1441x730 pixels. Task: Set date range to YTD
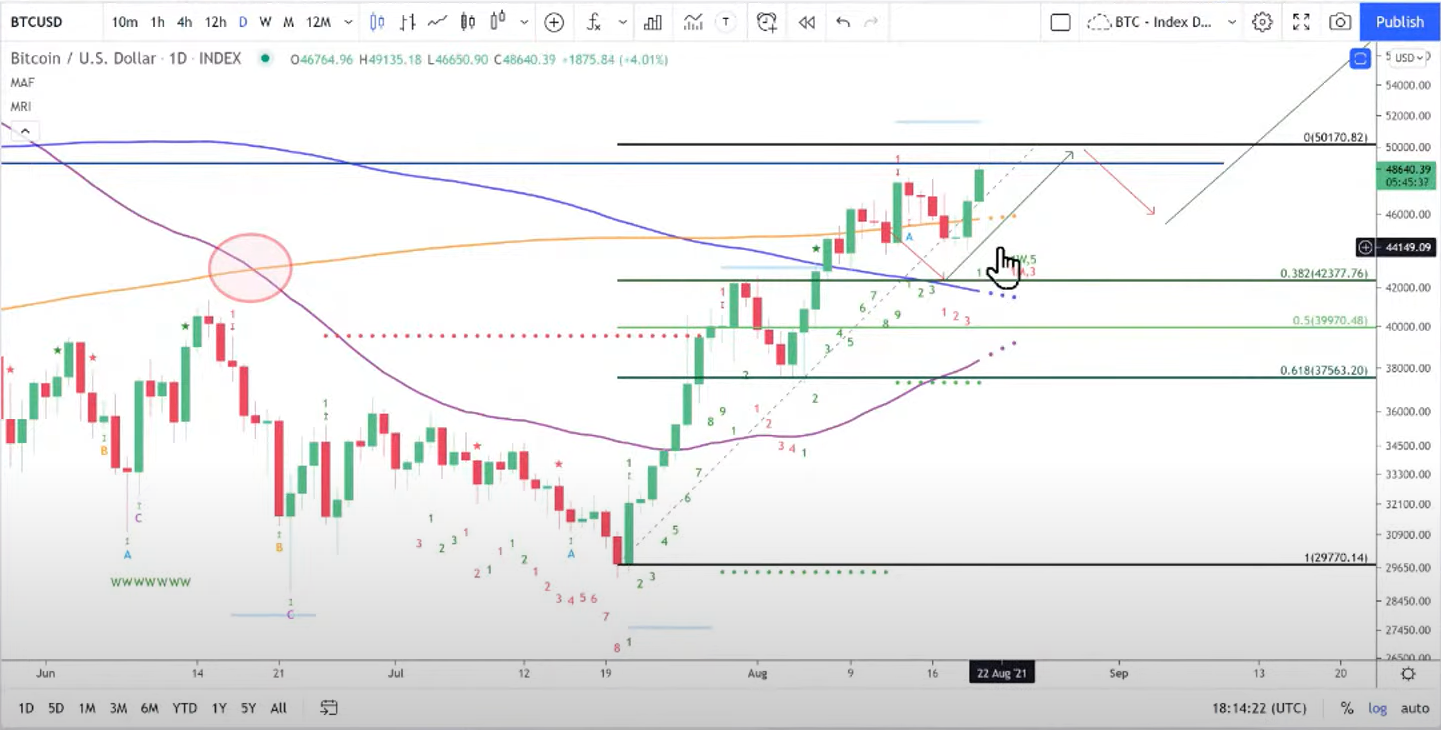pos(184,708)
